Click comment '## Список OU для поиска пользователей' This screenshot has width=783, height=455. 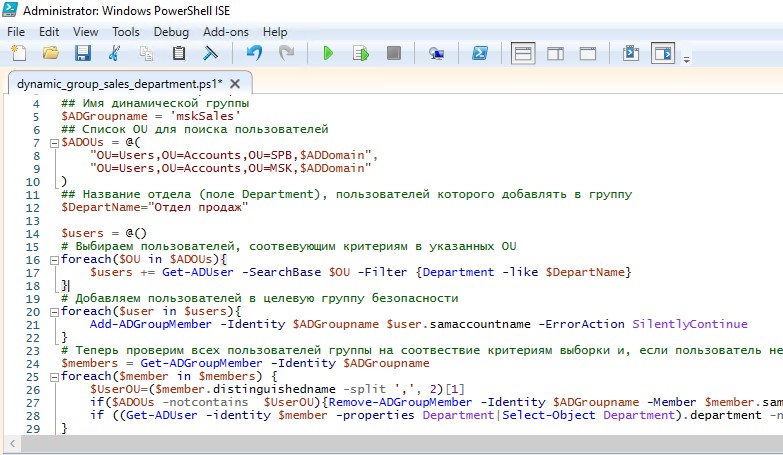click(x=195, y=129)
